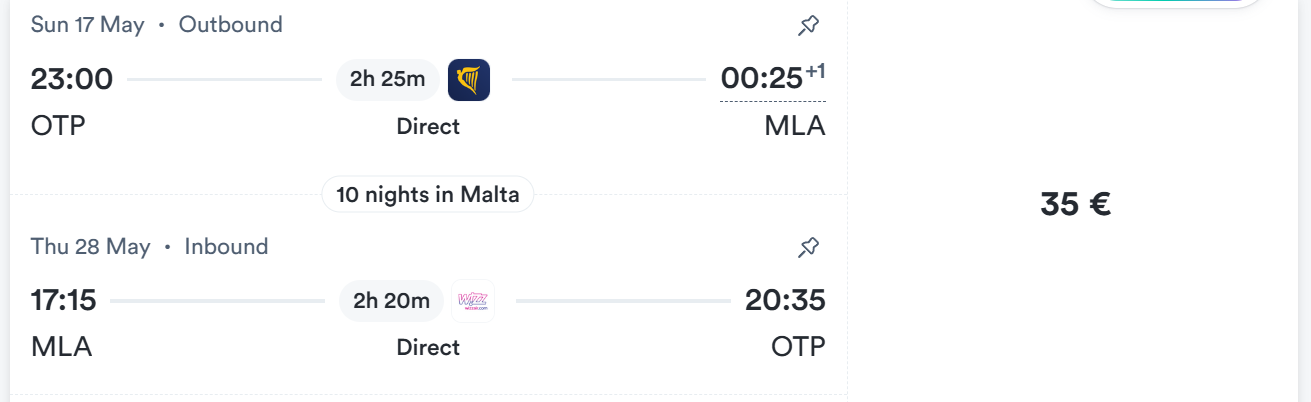The width and height of the screenshot is (1311, 402).
Task: Click the inbound Direct label
Action: (428, 348)
